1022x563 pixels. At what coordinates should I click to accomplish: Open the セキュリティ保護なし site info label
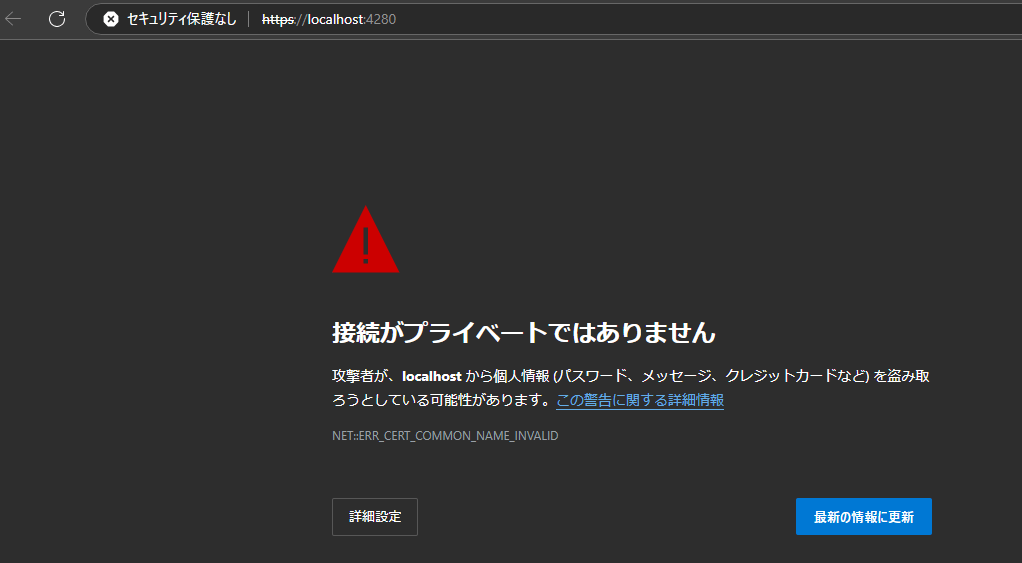pyautogui.click(x=182, y=20)
